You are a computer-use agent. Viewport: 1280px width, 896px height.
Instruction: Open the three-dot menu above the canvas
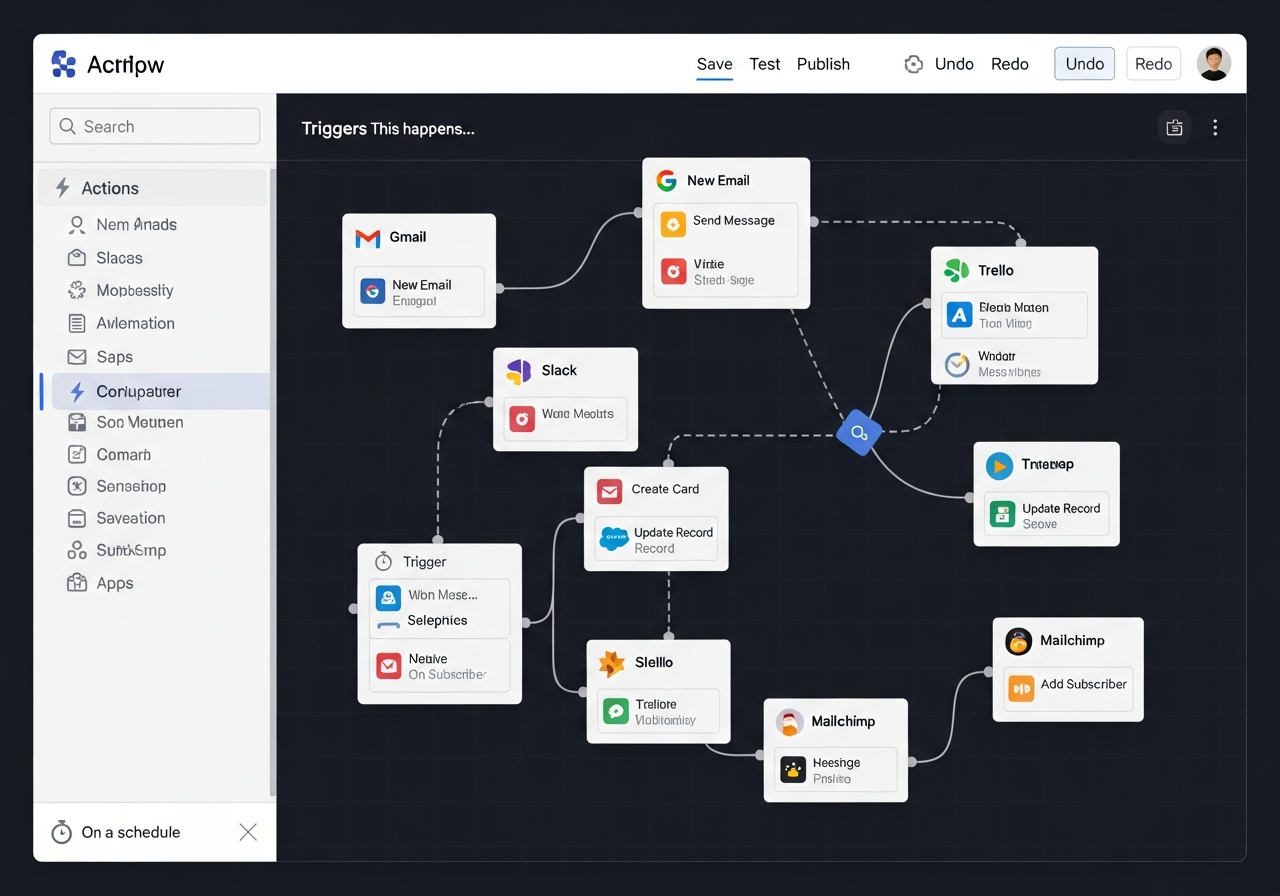point(1215,127)
